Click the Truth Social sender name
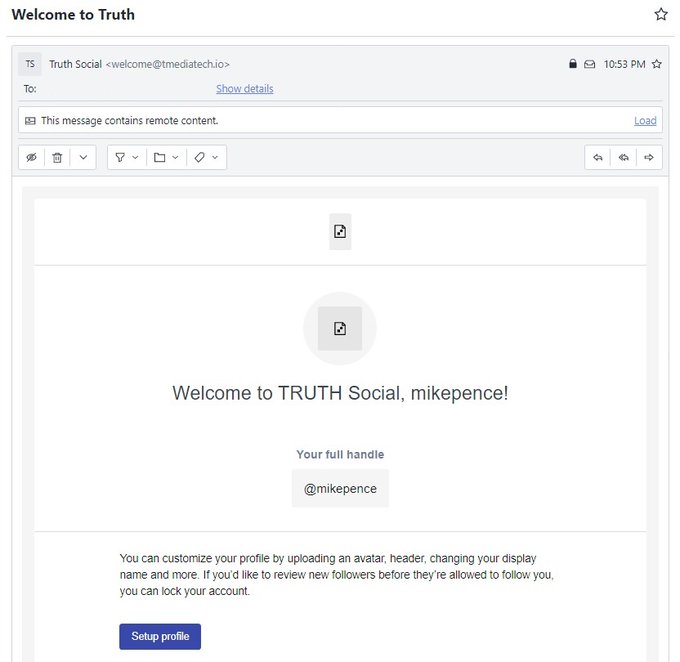680x662 pixels. pos(75,64)
